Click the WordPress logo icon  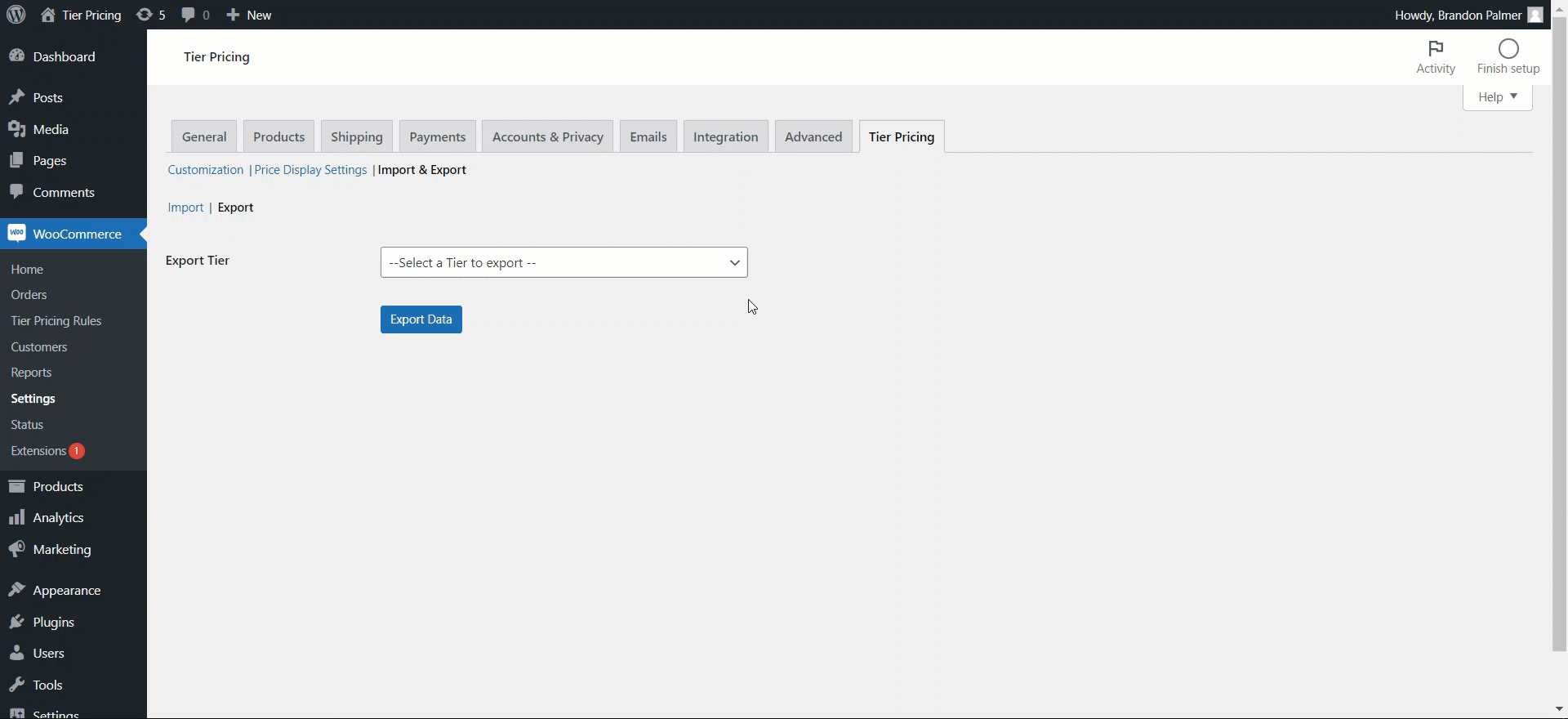pyautogui.click(x=16, y=15)
